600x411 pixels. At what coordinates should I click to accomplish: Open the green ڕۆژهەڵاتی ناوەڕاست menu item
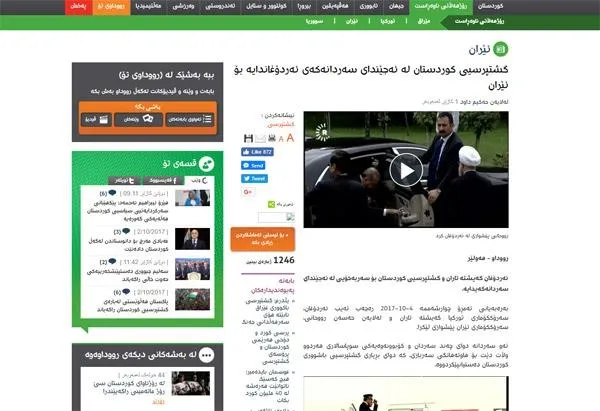click(x=441, y=7)
